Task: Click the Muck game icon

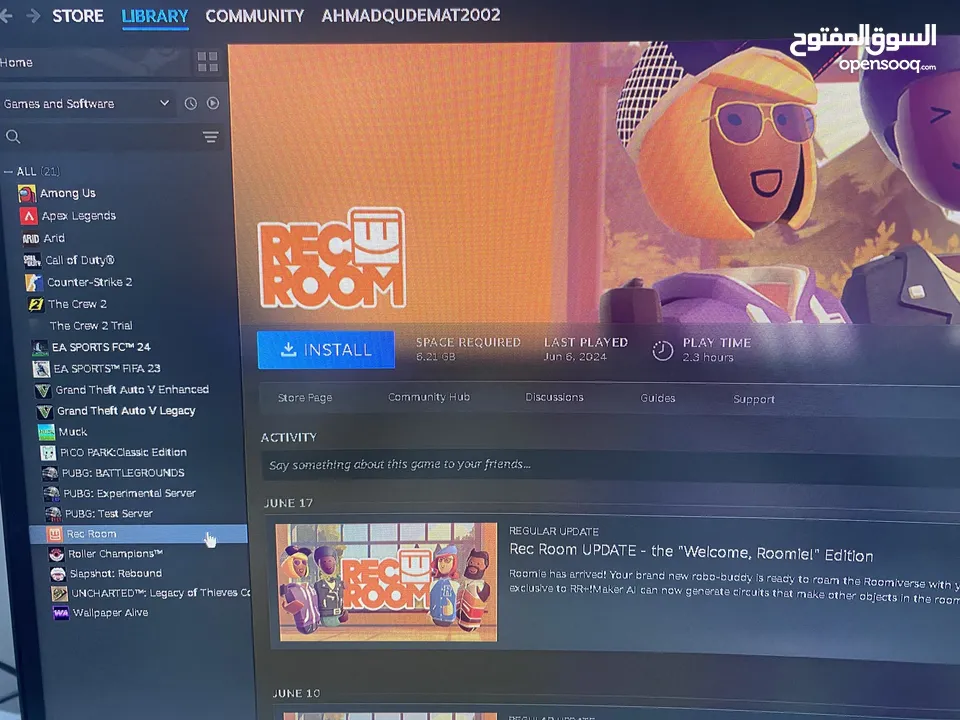Action: (x=47, y=432)
